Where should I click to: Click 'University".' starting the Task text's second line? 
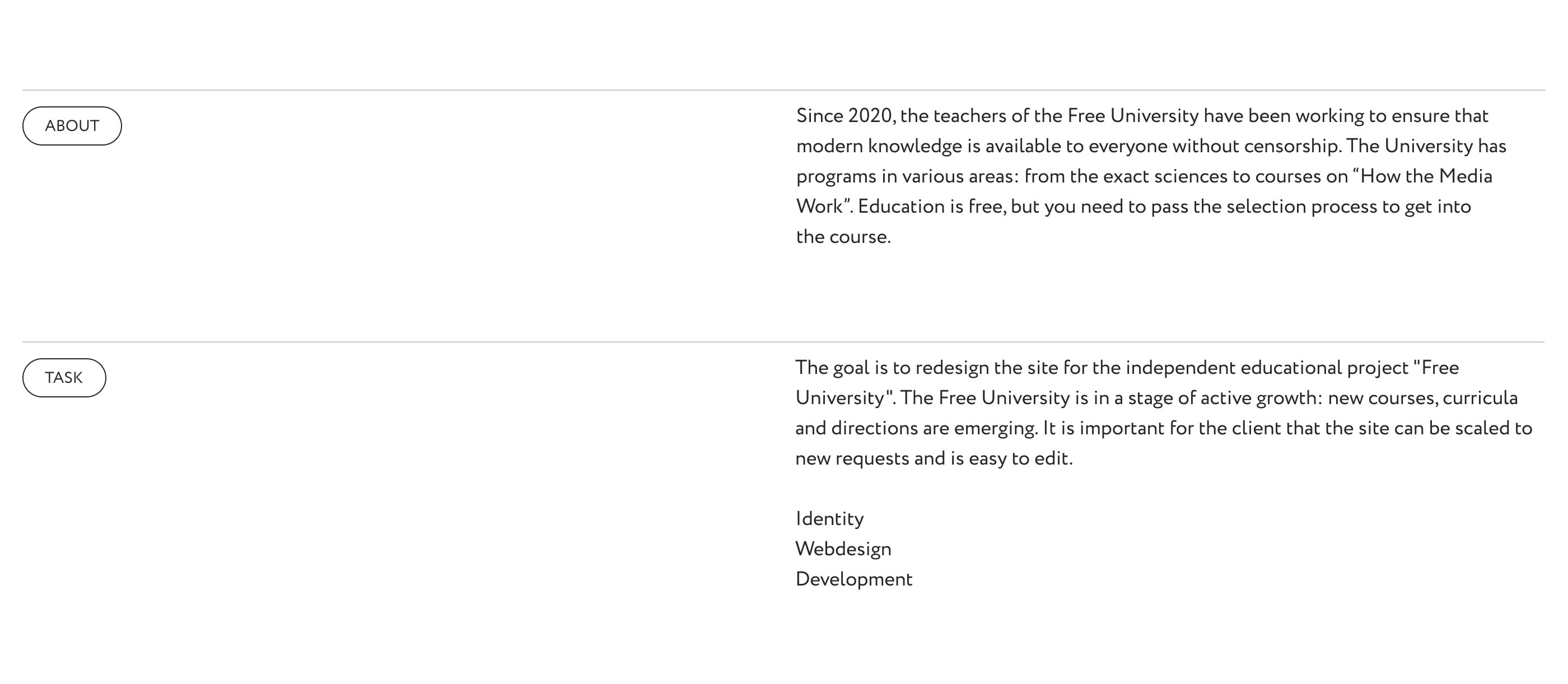point(846,398)
